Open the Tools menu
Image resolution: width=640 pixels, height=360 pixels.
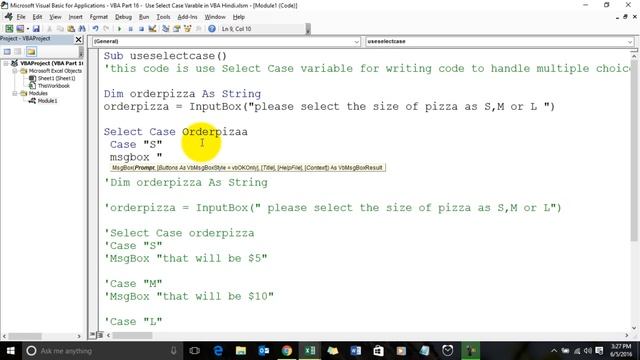tap(163, 17)
